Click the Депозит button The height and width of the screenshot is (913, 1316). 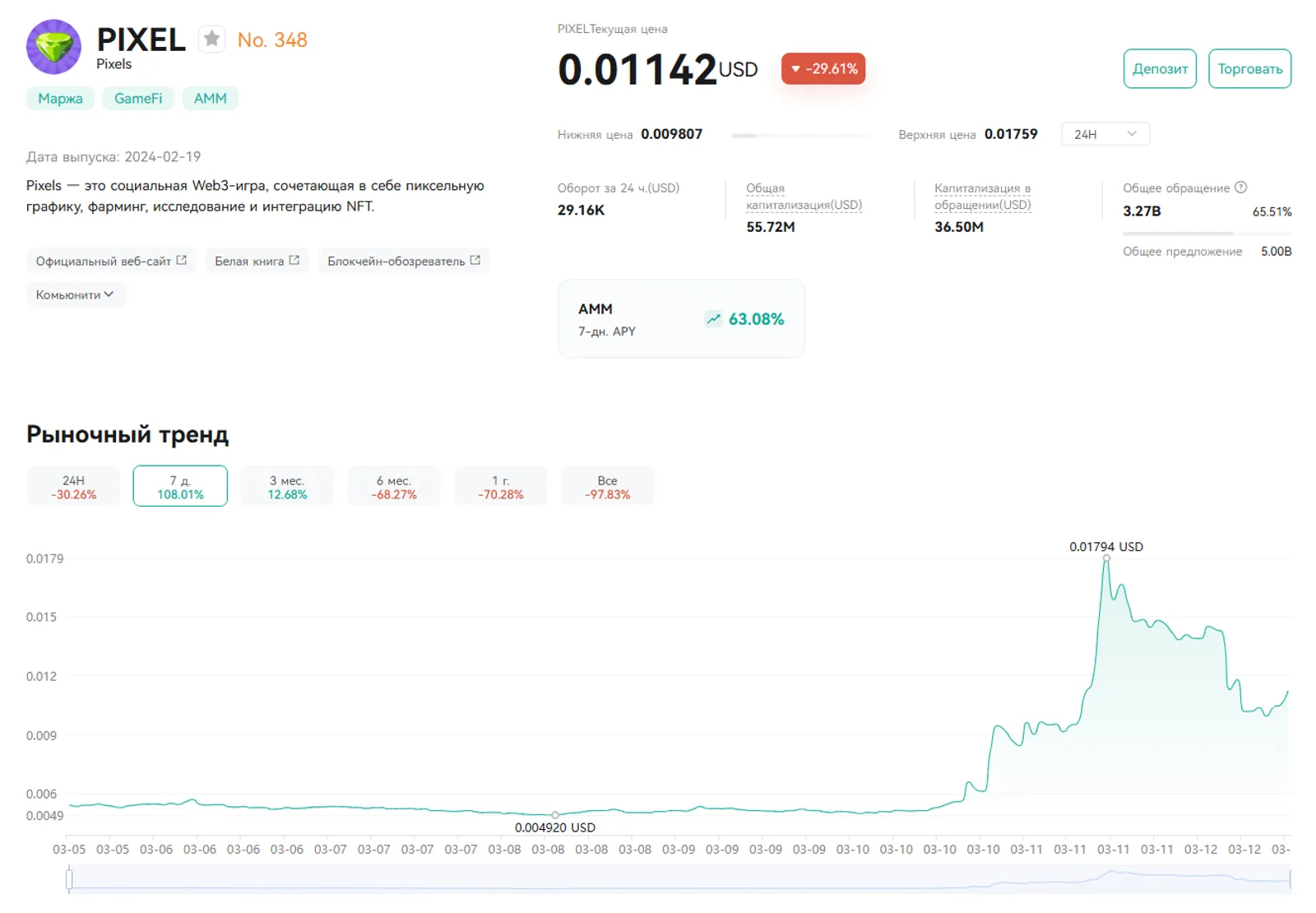[x=1160, y=69]
